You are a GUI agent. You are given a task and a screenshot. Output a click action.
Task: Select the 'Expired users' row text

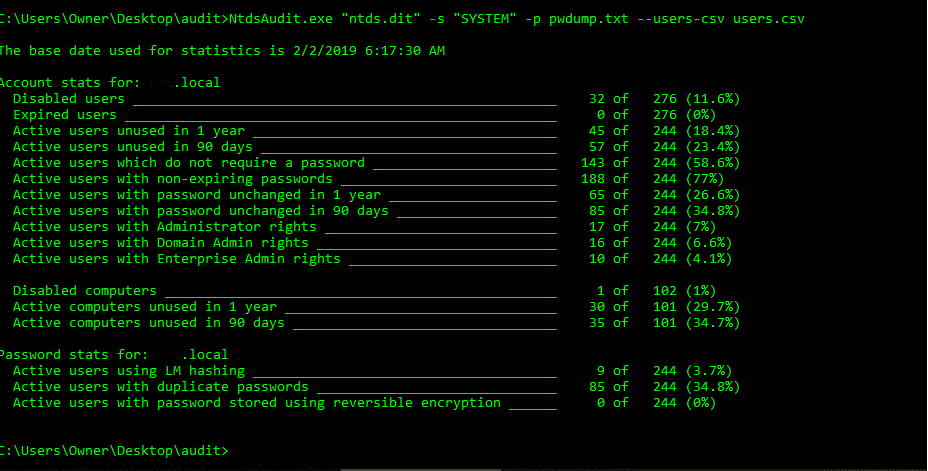[65, 115]
